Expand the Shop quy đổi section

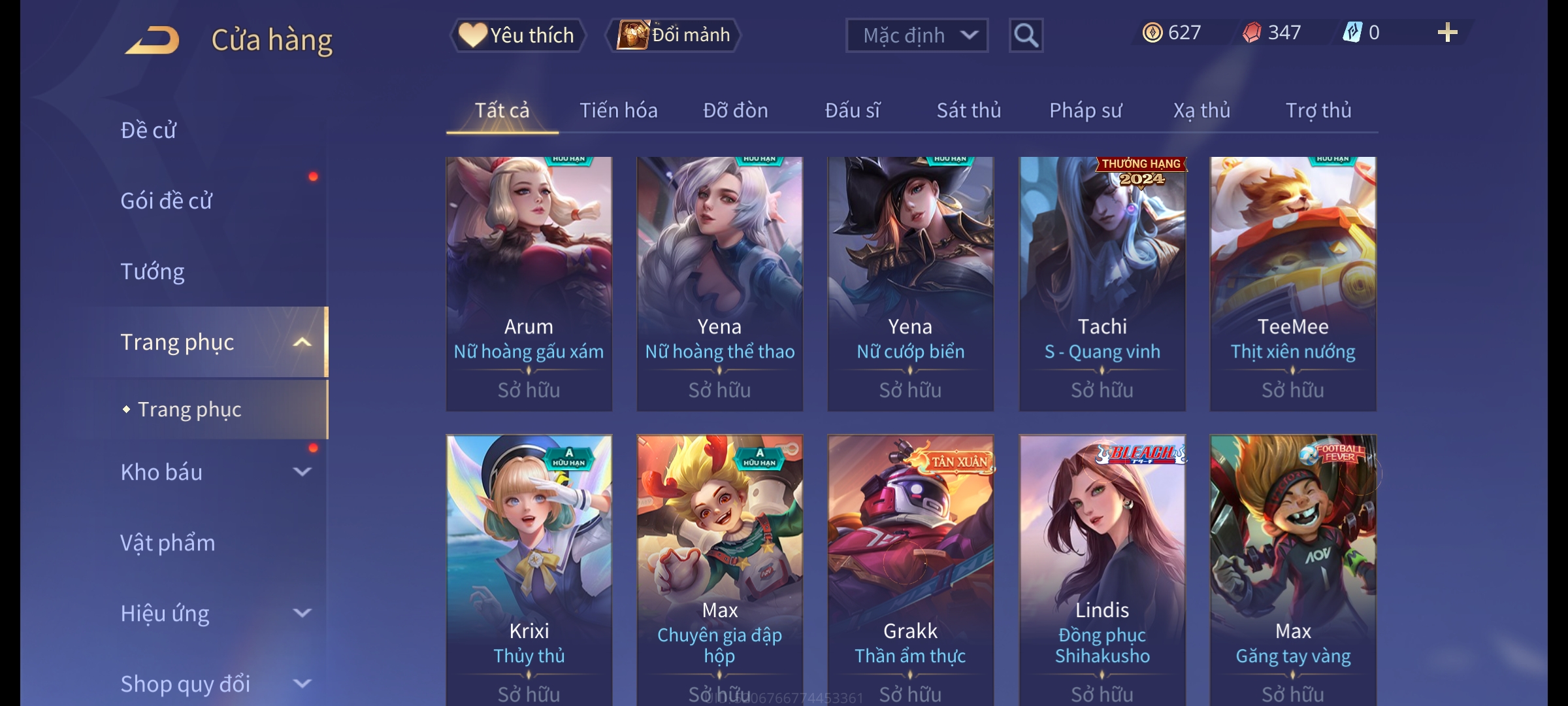coord(302,684)
